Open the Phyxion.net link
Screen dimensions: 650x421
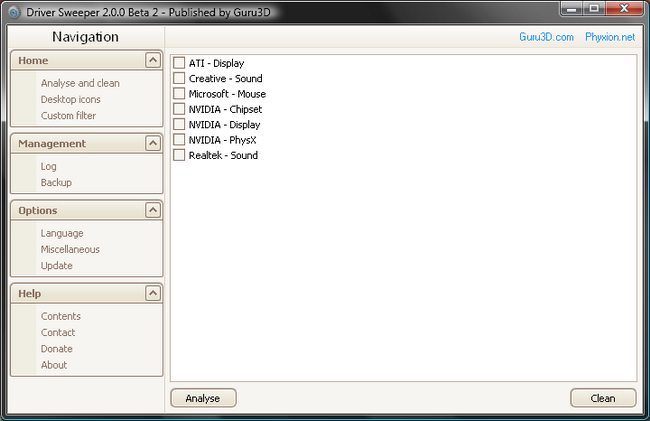click(610, 37)
